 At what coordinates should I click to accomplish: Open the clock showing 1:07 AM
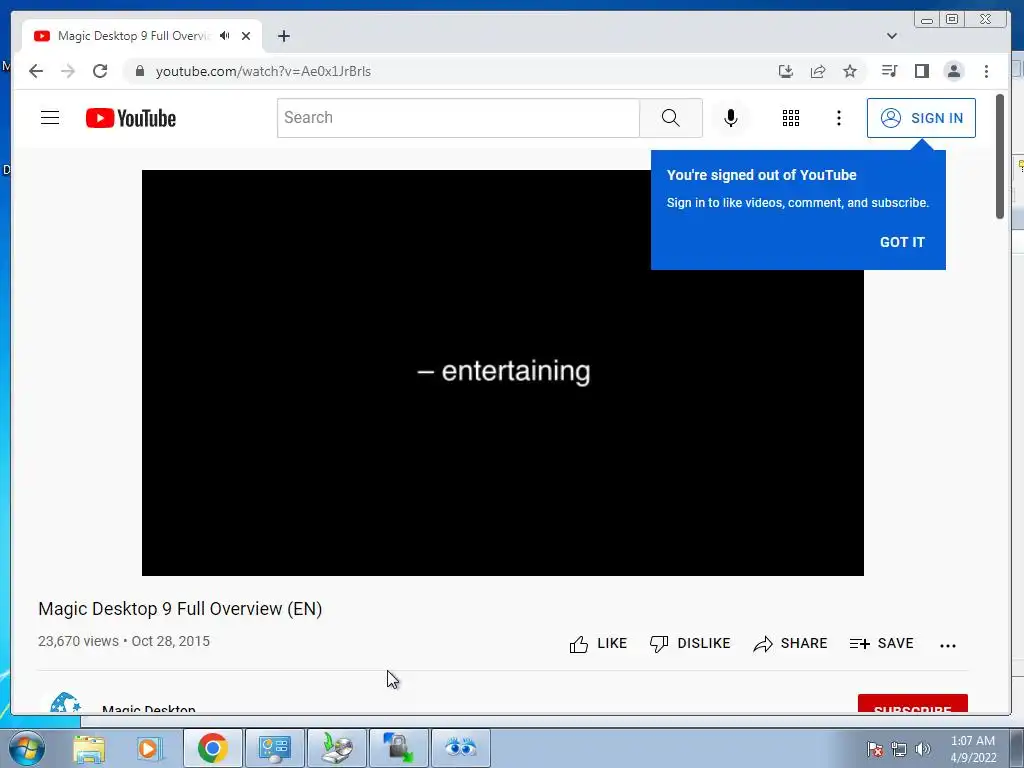click(973, 749)
